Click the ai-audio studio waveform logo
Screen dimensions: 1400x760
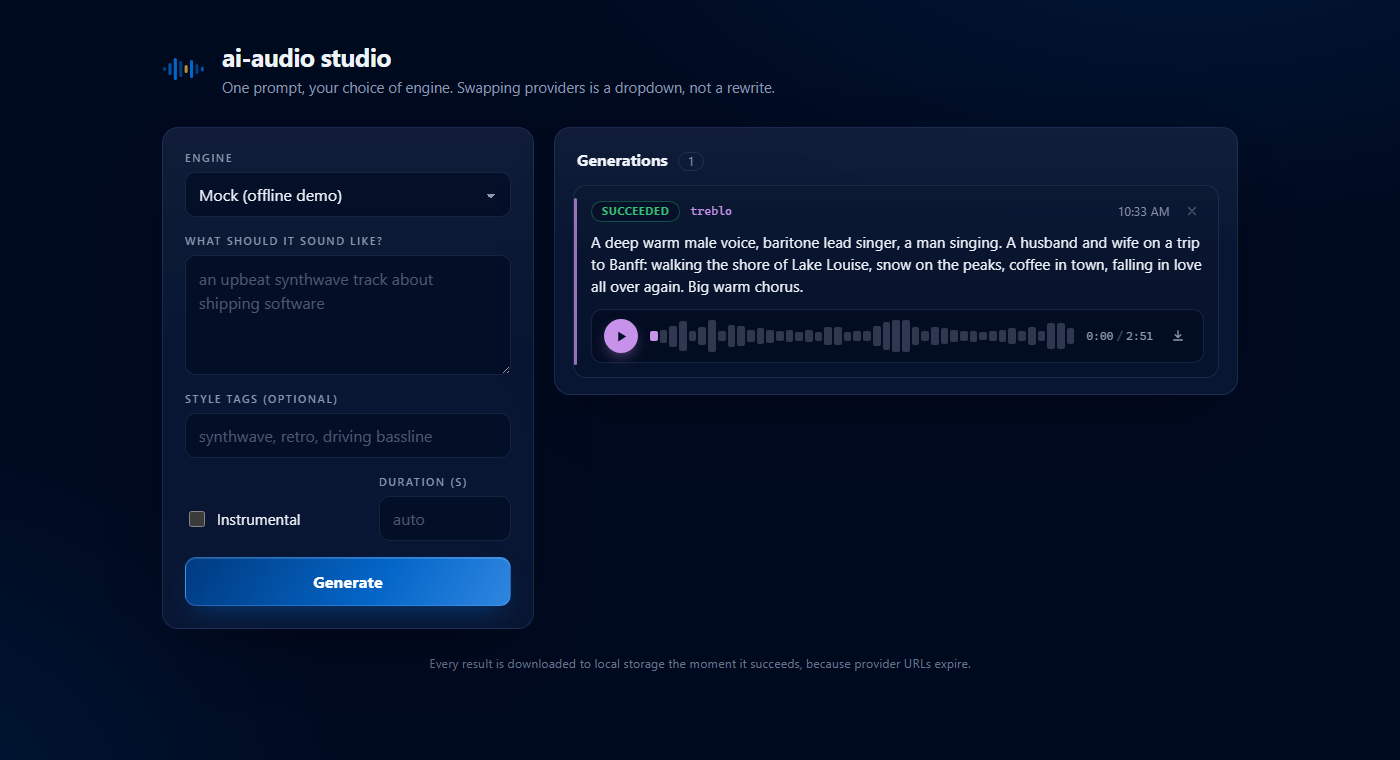[184, 69]
